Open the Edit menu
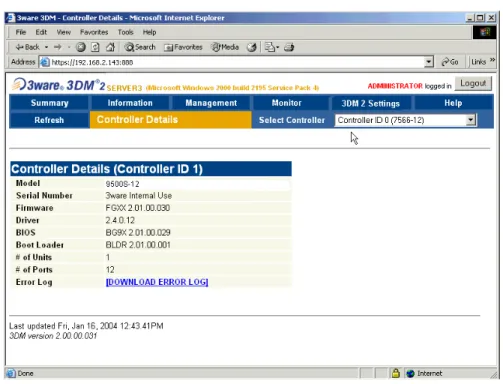Image resolution: width=503 pixels, height=384 pixels. click(x=41, y=32)
